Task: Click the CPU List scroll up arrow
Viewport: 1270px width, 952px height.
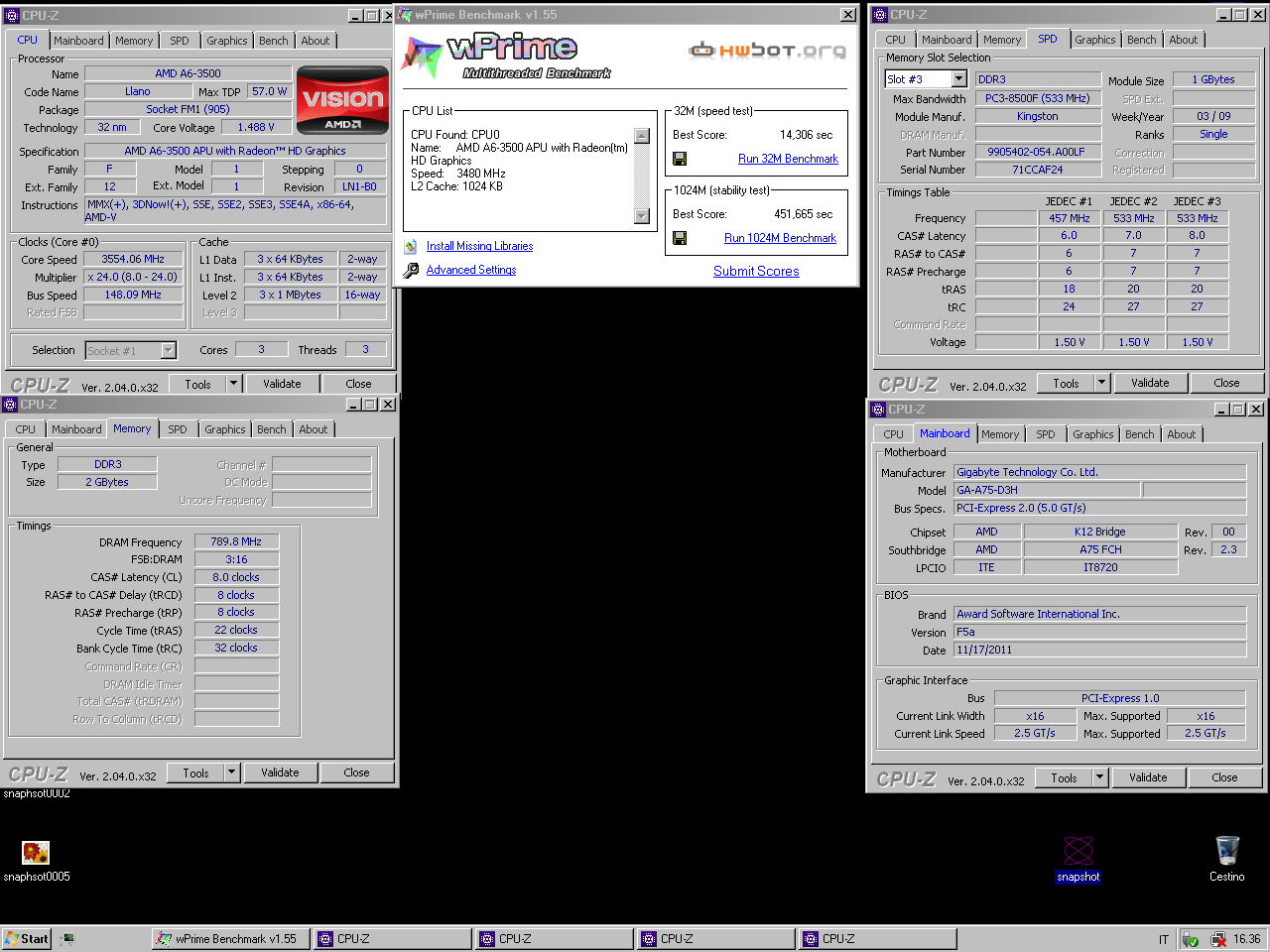Action: click(x=642, y=136)
